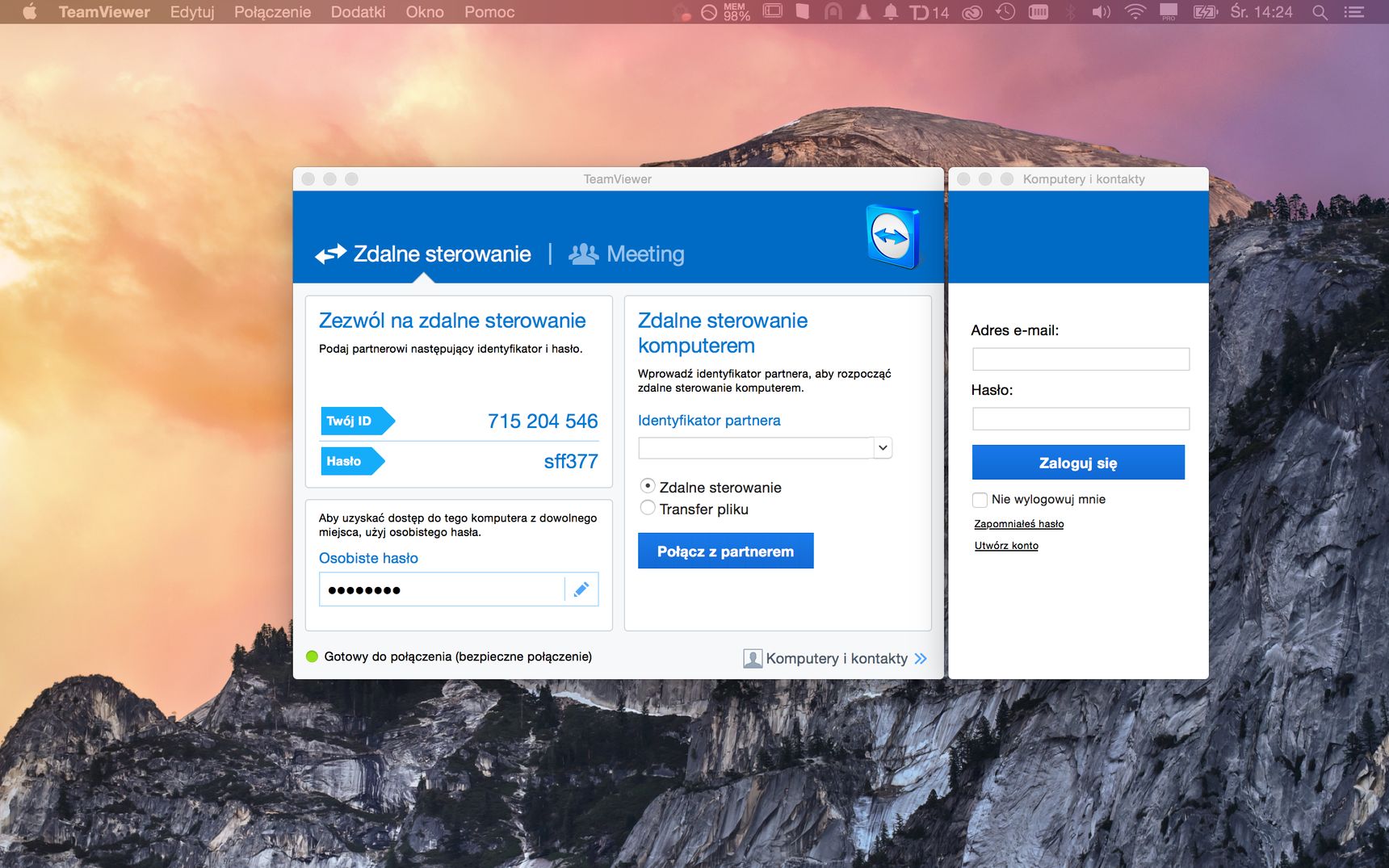Click the rounded rectangle icon right of MEM 98%

point(773,11)
